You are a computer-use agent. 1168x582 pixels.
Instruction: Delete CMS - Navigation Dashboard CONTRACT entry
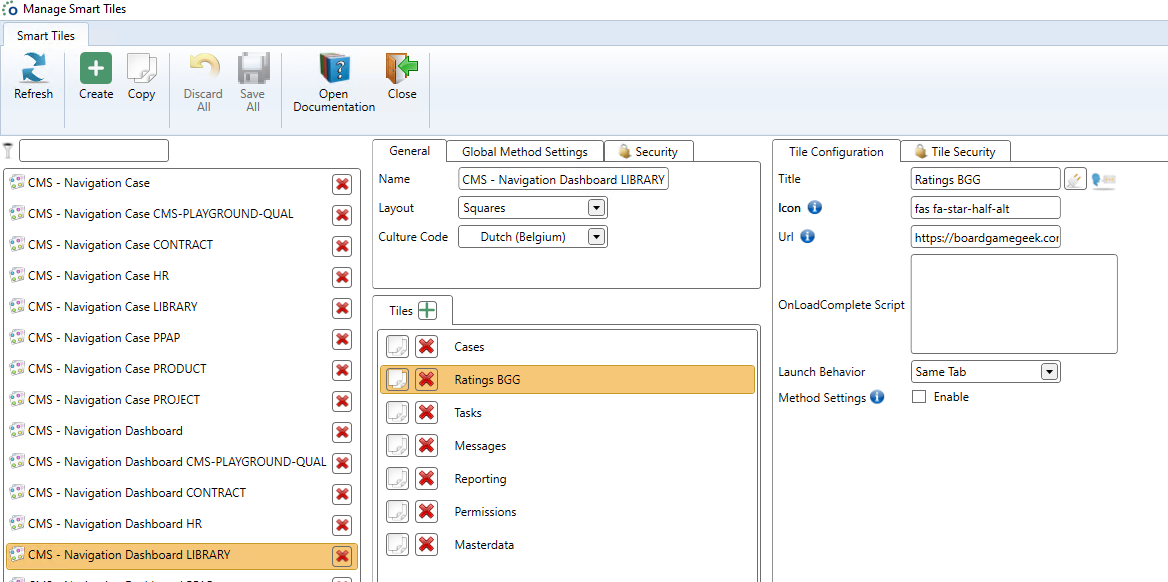pyautogui.click(x=342, y=494)
